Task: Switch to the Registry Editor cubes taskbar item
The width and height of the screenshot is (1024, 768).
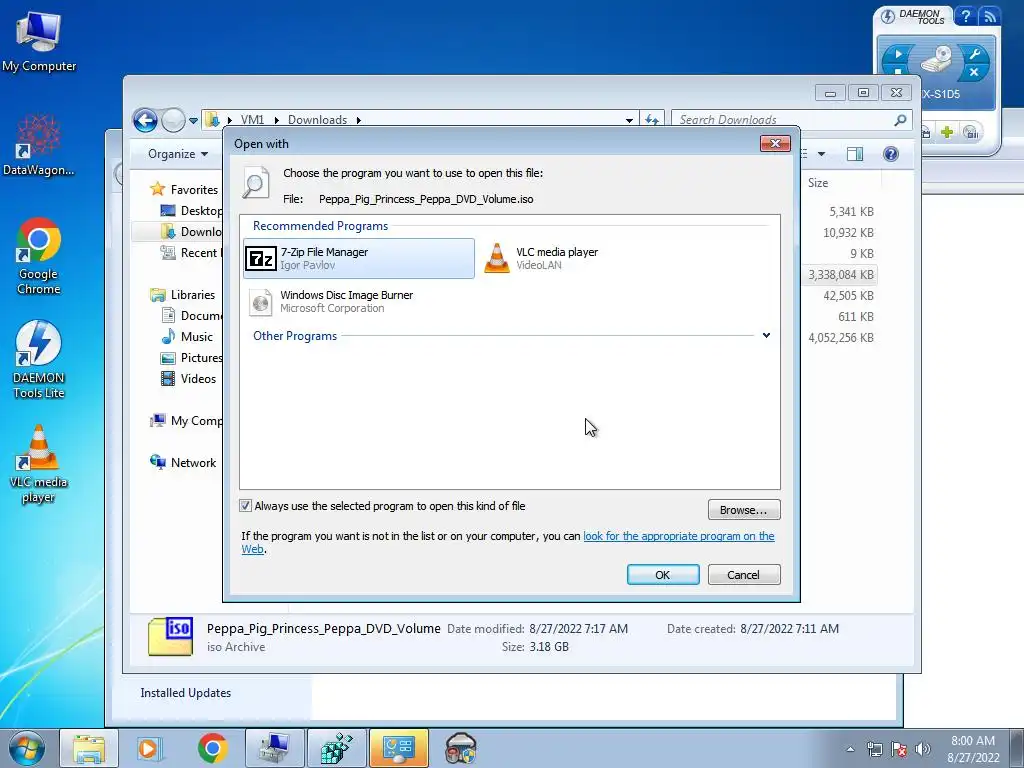Action: (337, 748)
